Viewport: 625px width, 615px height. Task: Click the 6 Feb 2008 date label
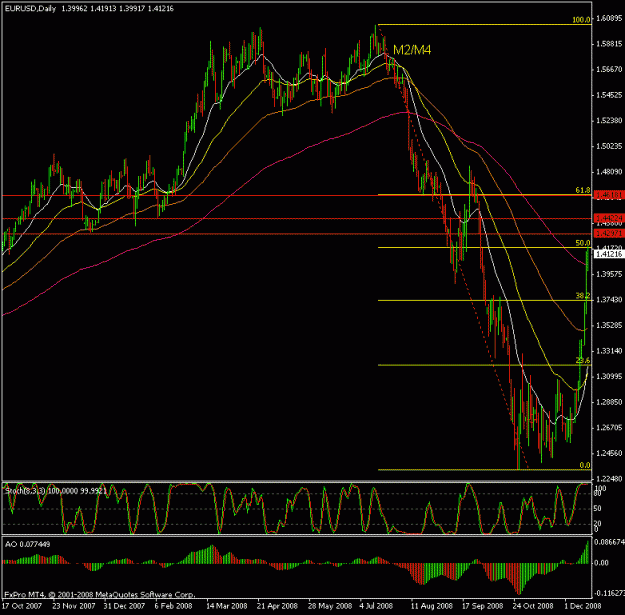[x=173, y=606]
